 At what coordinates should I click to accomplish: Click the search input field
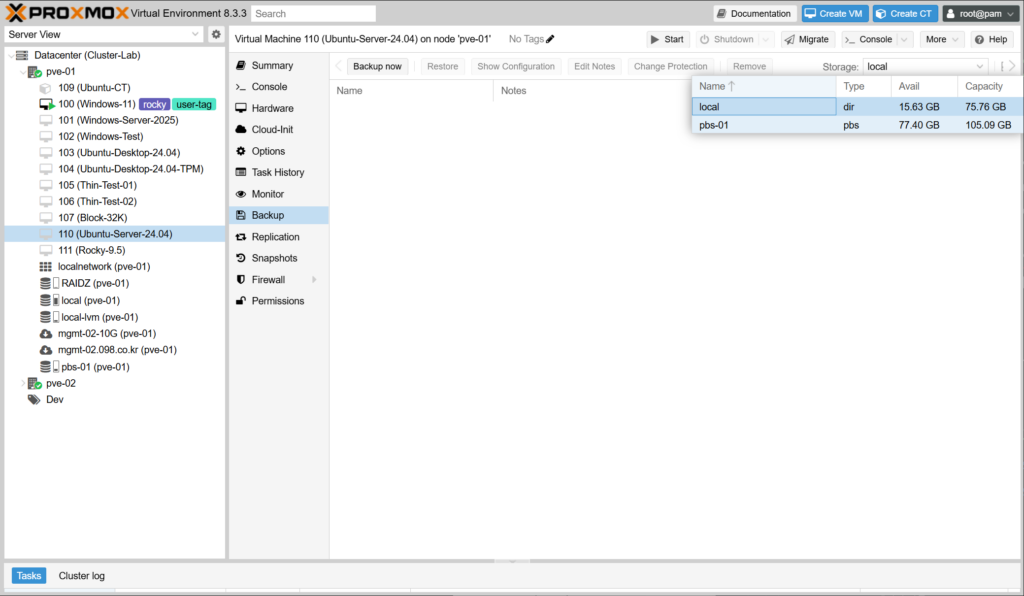313,14
